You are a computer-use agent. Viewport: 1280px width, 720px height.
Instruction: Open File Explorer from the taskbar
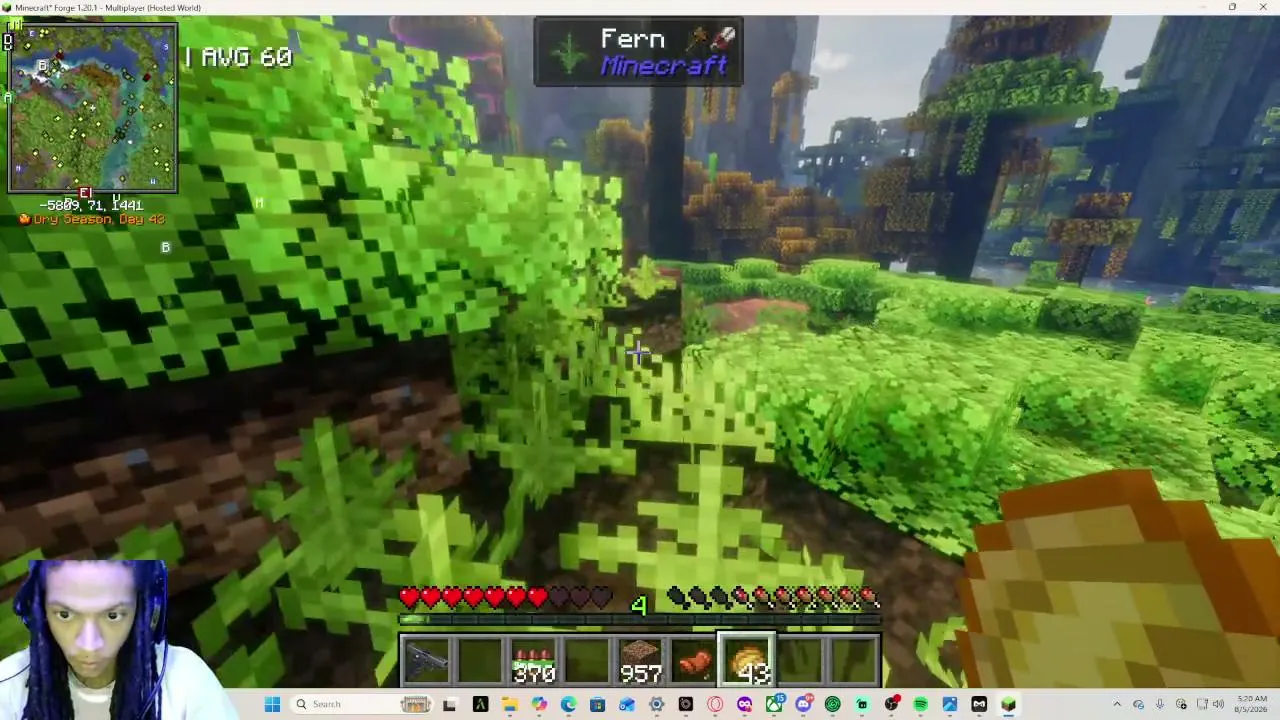[x=510, y=704]
